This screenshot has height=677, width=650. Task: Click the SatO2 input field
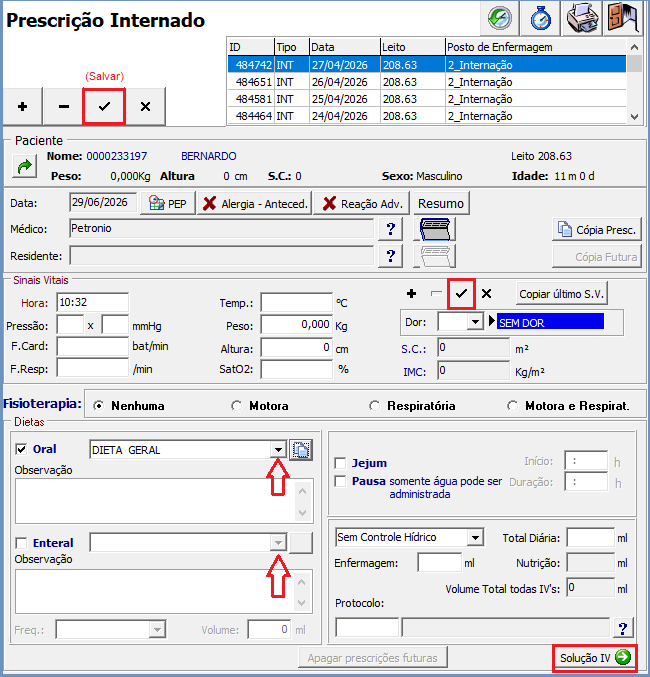[x=297, y=369]
